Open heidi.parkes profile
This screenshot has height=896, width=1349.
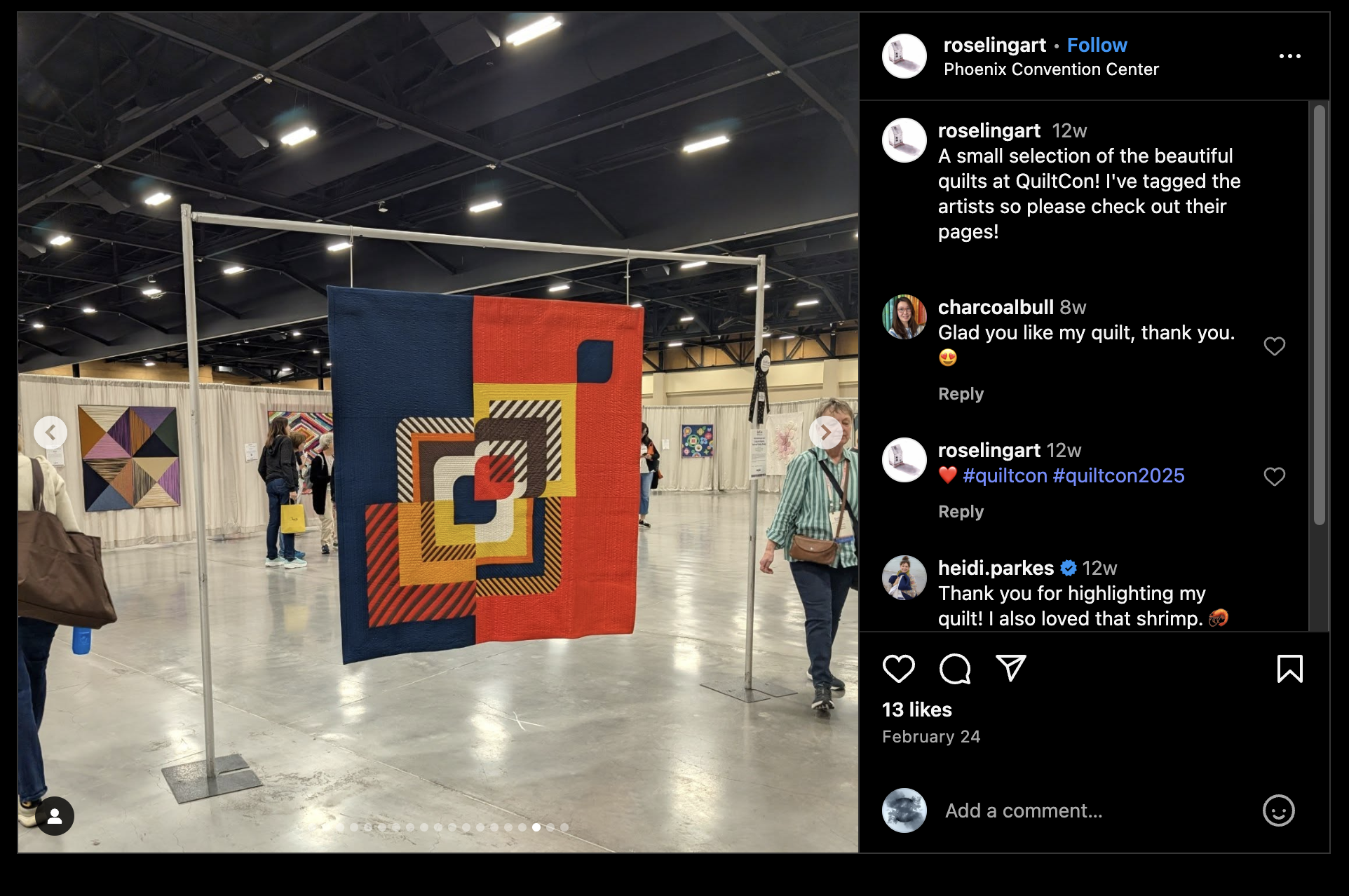coord(996,568)
